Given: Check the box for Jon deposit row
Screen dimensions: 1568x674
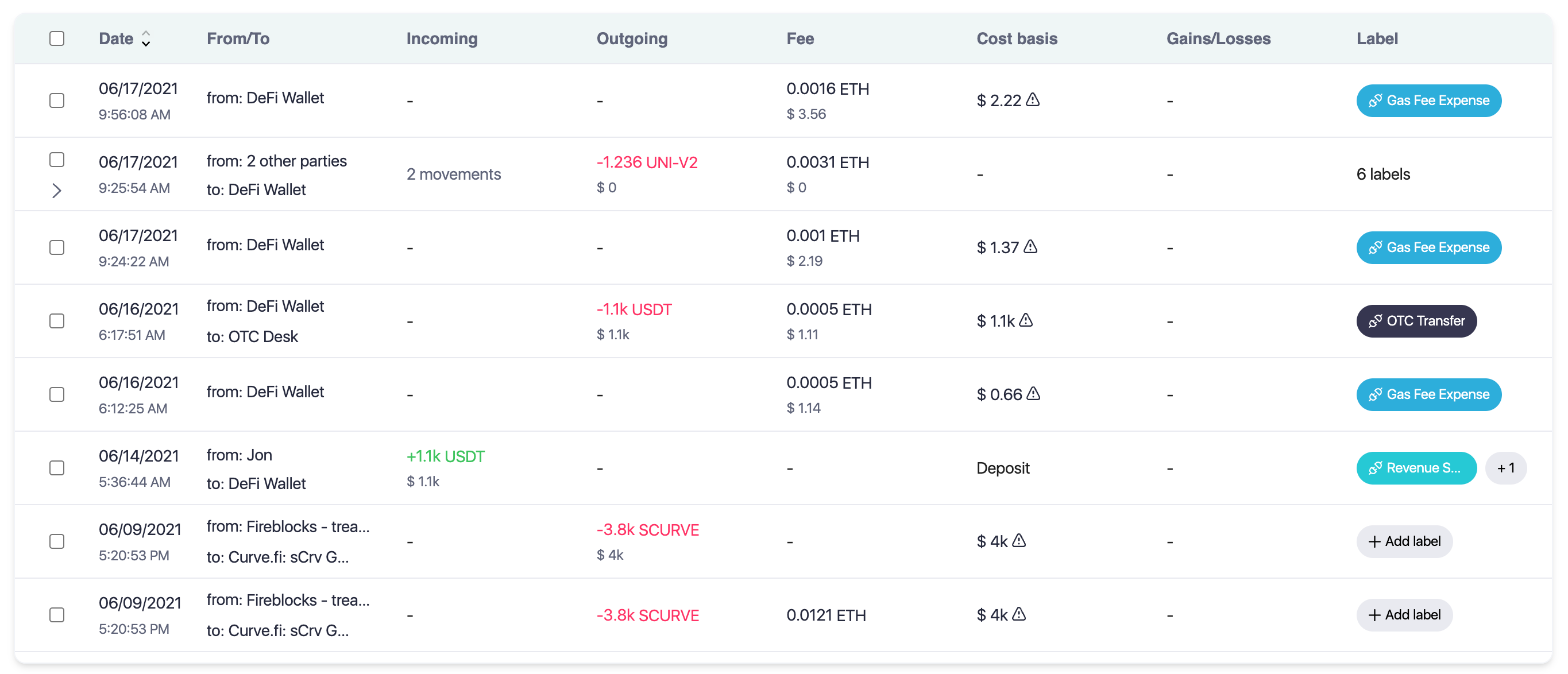Looking at the screenshot, I should pos(57,468).
